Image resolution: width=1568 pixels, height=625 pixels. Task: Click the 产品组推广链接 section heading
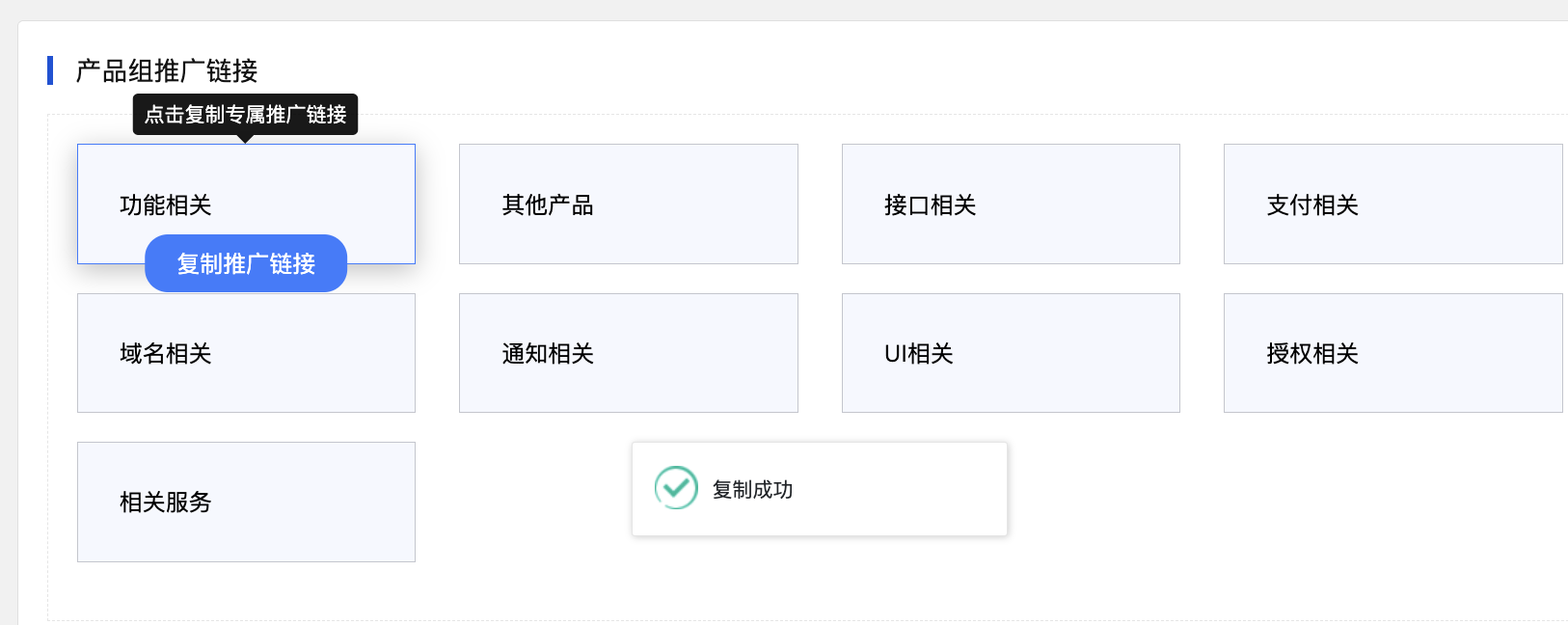click(x=167, y=70)
